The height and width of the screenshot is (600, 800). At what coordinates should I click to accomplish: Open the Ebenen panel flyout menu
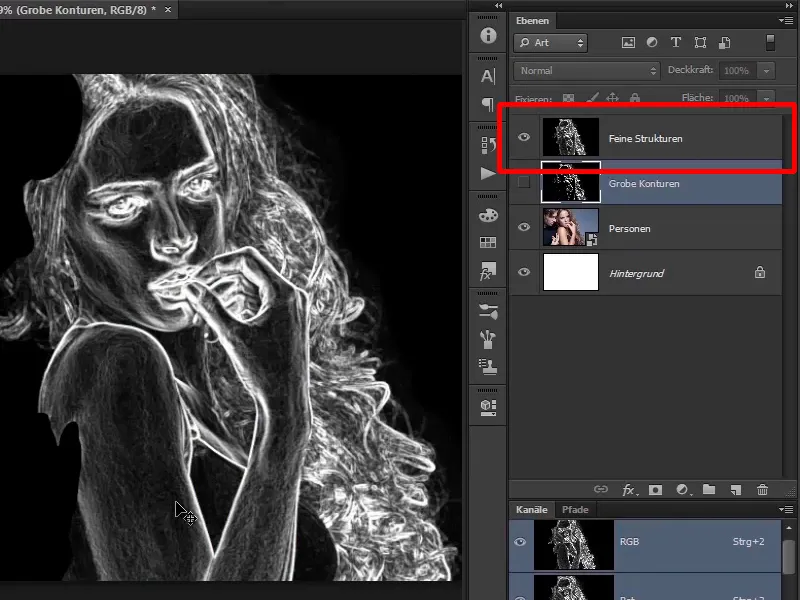point(786,20)
